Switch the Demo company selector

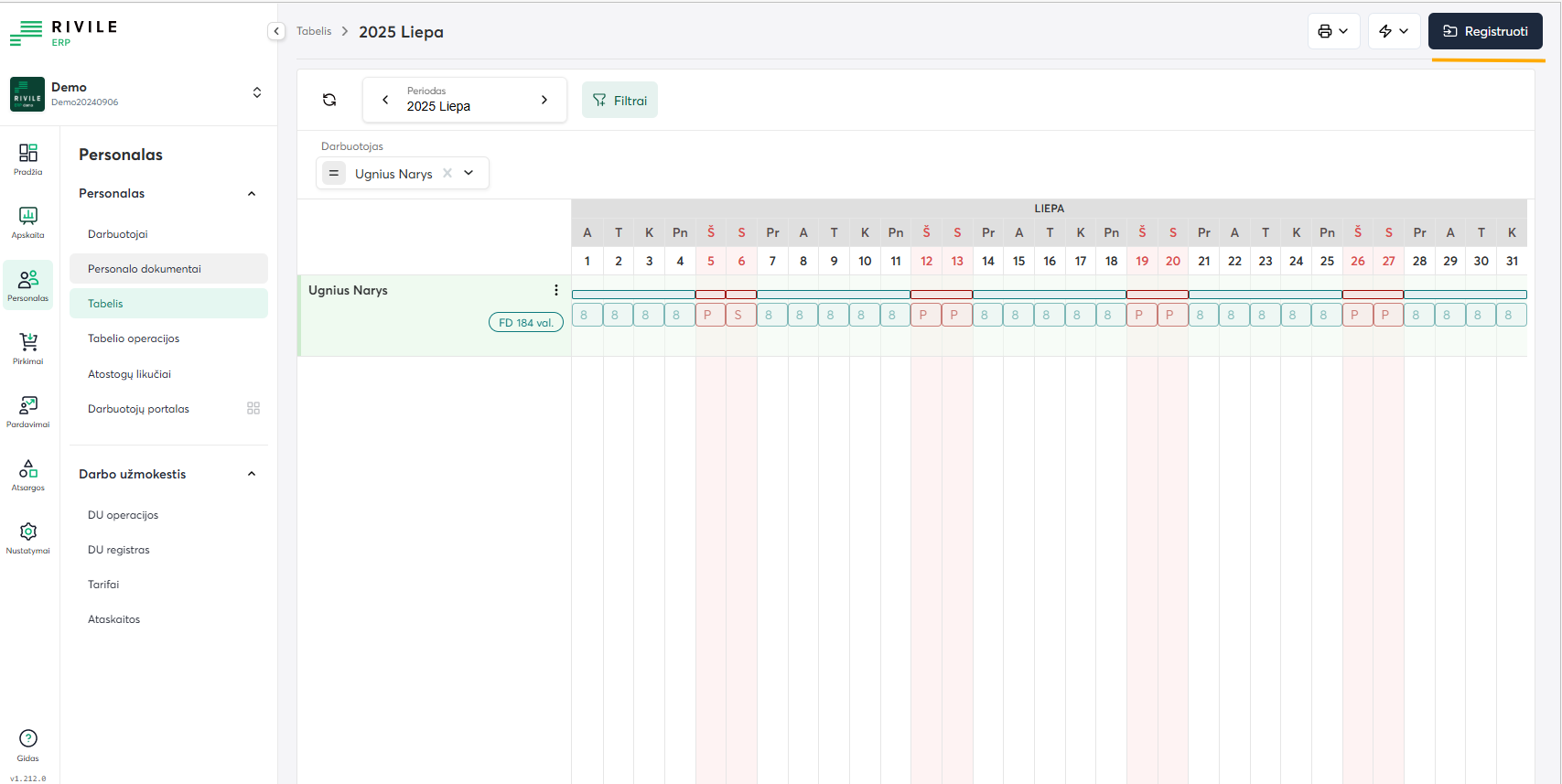257,92
